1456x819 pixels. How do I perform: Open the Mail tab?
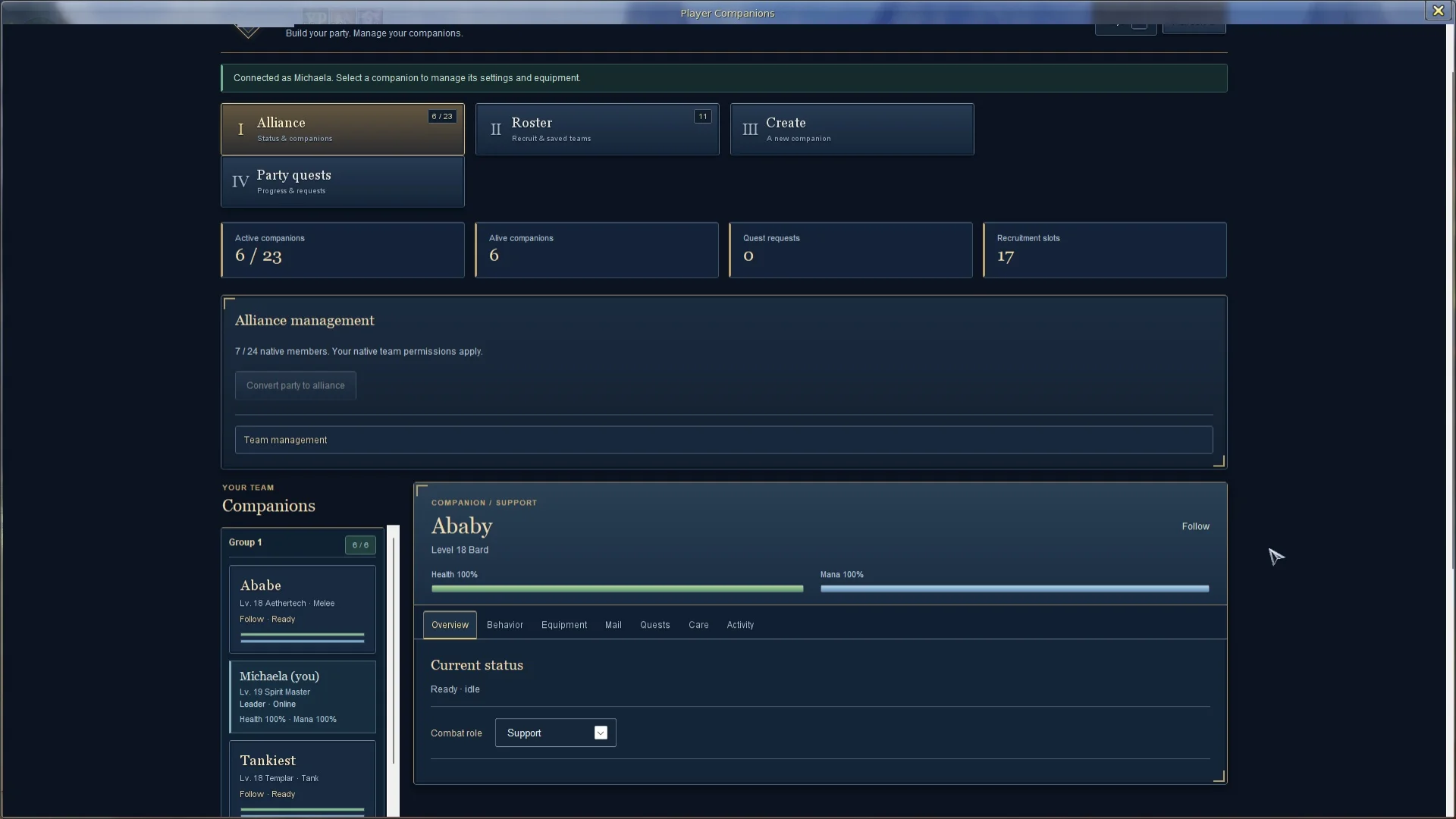[613, 625]
